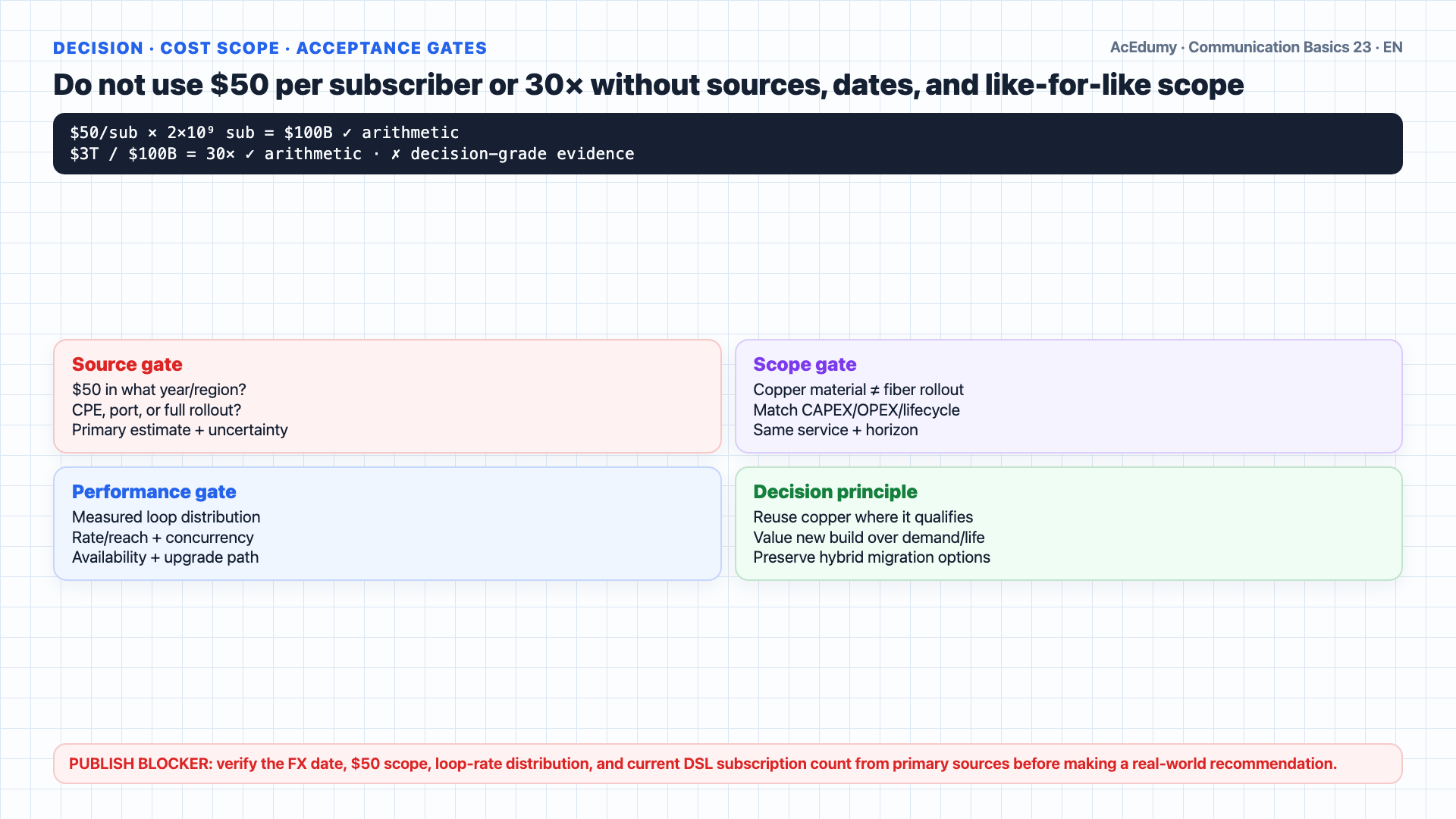Viewport: 1456px width, 819px height.
Task: Click the 'Performance gate' heading
Action: [x=154, y=492]
